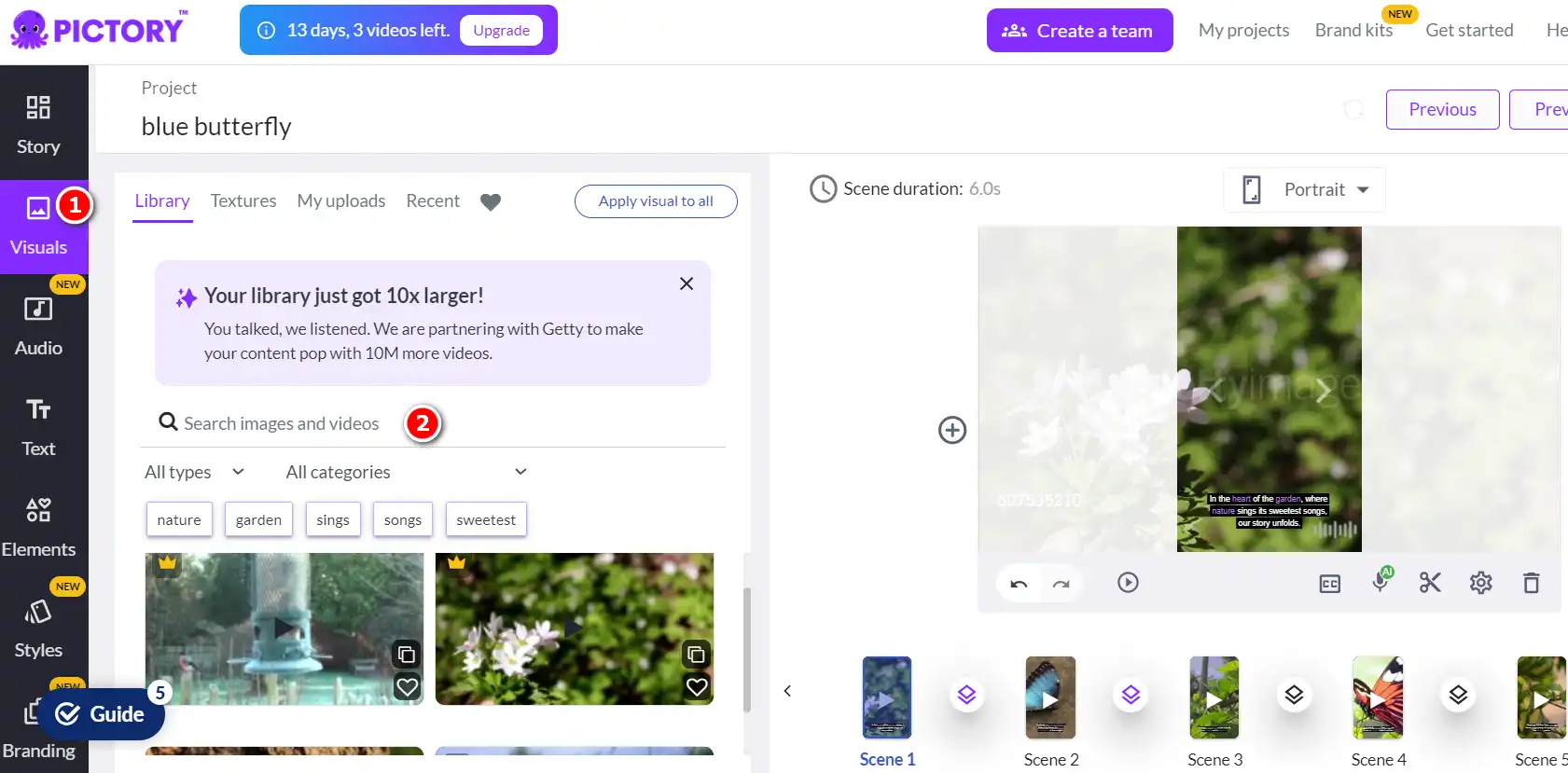Open the Styles sidebar section
1568x773 pixels.
pyautogui.click(x=38, y=628)
